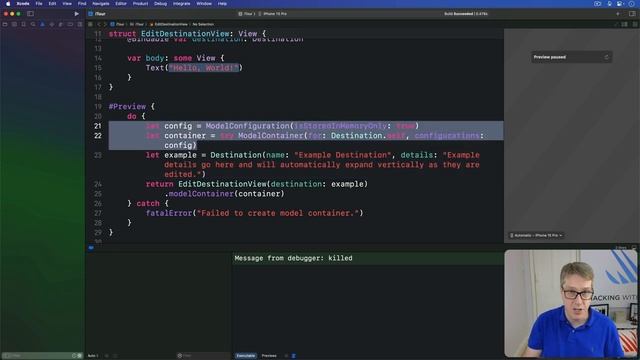
Task: Click the .modelContainer(container) modifier text
Action: [224, 194]
